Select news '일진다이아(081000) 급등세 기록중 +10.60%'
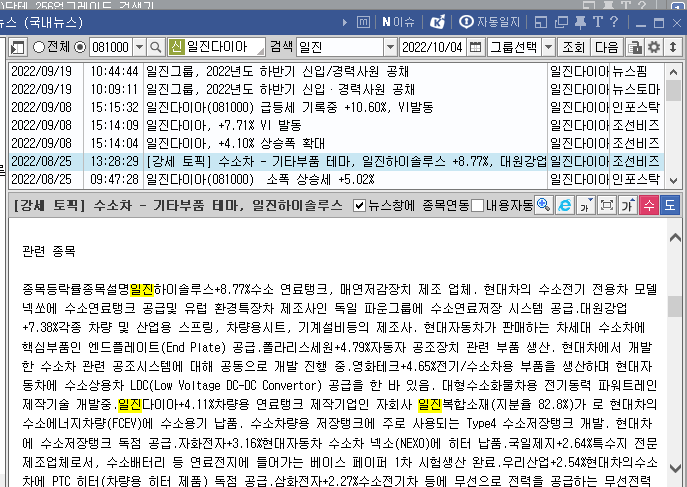Viewport: 687px width, 487px height. (x=290, y=107)
